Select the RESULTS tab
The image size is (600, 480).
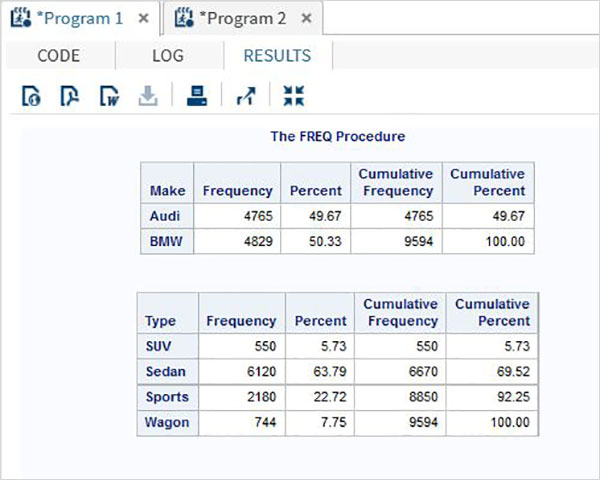point(277,56)
